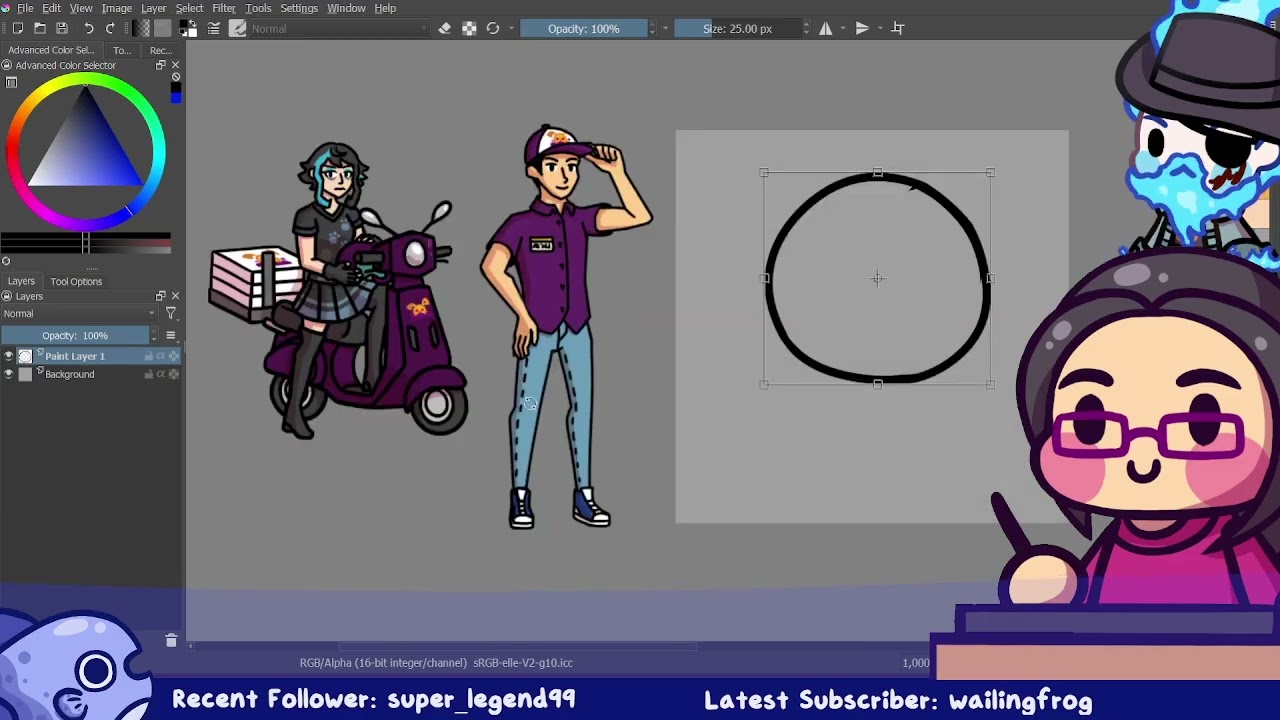Lock the Advanced Color Selector docker

[x=6, y=65]
